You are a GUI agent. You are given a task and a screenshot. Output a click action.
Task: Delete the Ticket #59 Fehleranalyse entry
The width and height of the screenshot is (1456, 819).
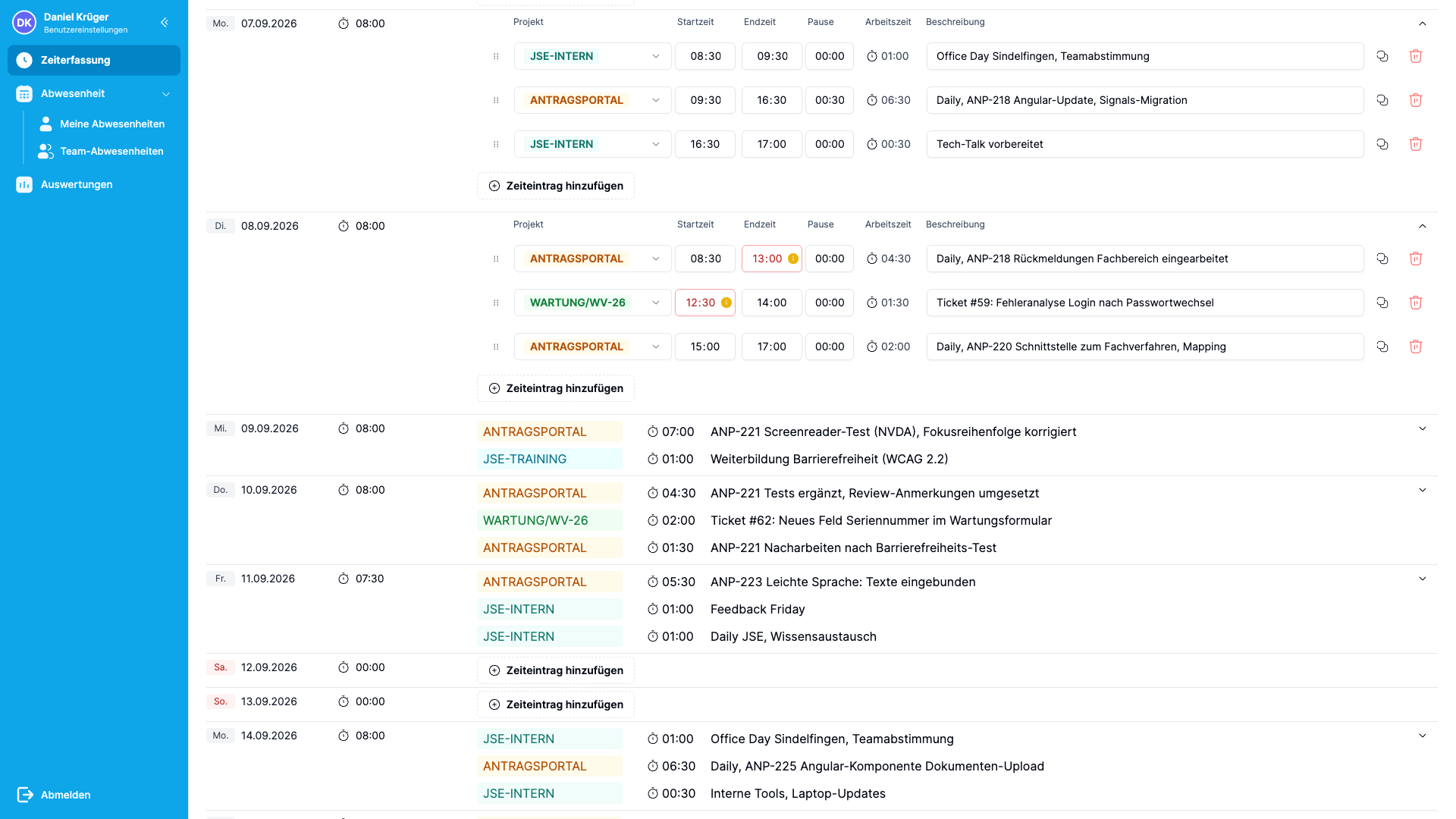1415,303
